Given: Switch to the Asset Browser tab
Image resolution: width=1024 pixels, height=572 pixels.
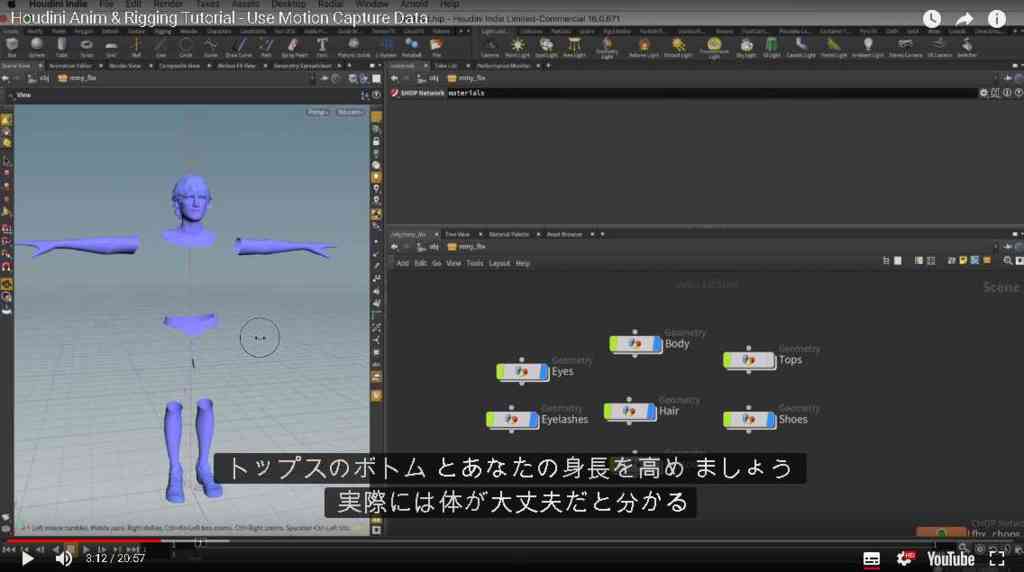Looking at the screenshot, I should (564, 234).
